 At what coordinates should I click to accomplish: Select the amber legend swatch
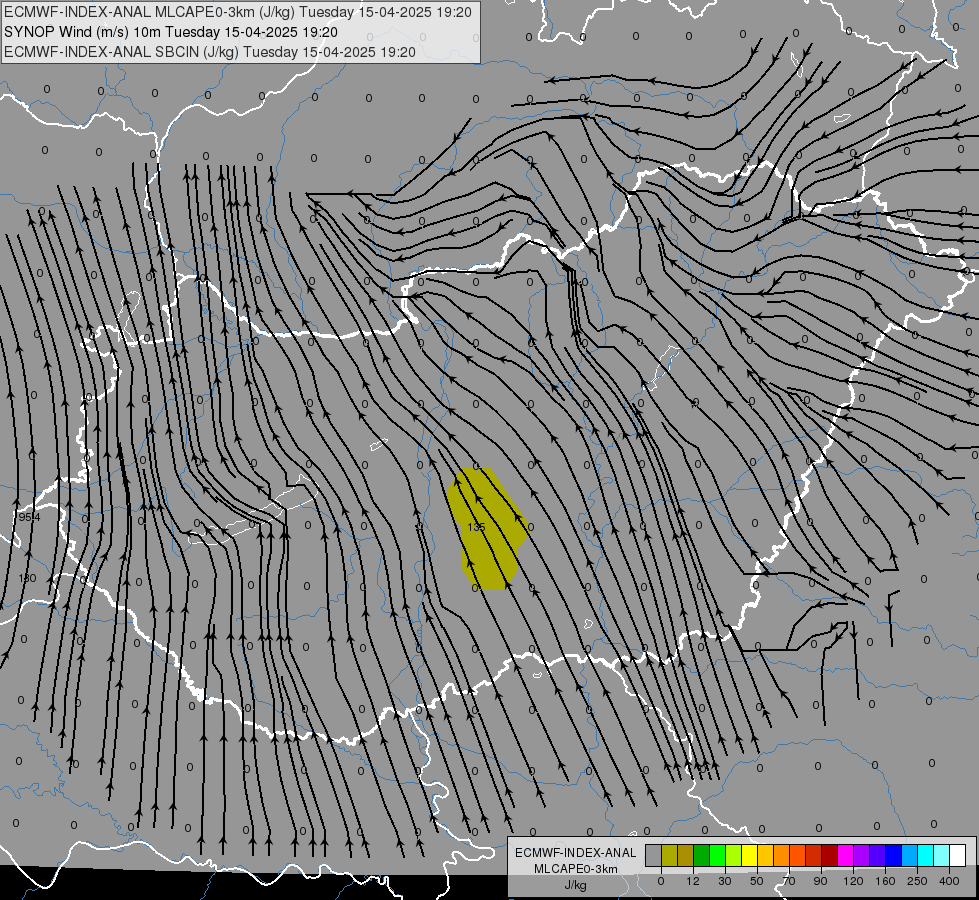tap(765, 855)
